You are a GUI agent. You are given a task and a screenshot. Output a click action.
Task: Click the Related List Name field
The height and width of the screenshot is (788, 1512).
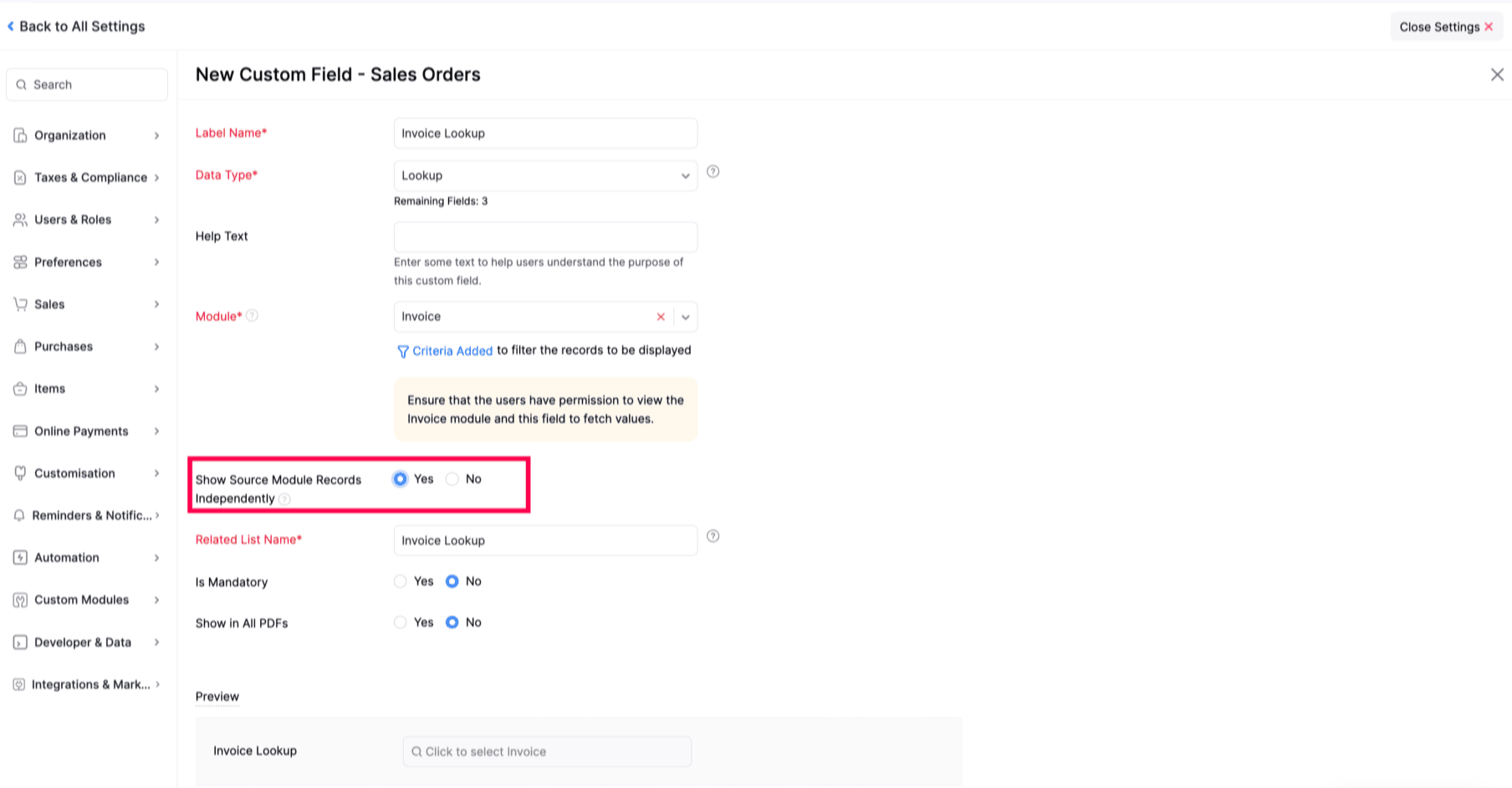545,540
